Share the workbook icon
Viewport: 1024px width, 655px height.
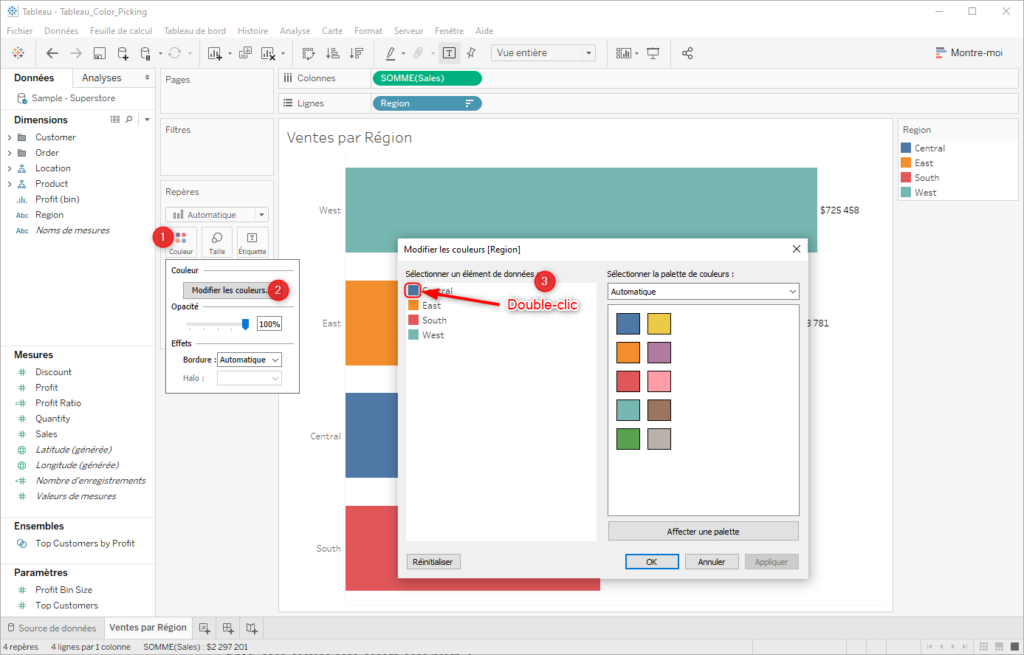pos(687,54)
